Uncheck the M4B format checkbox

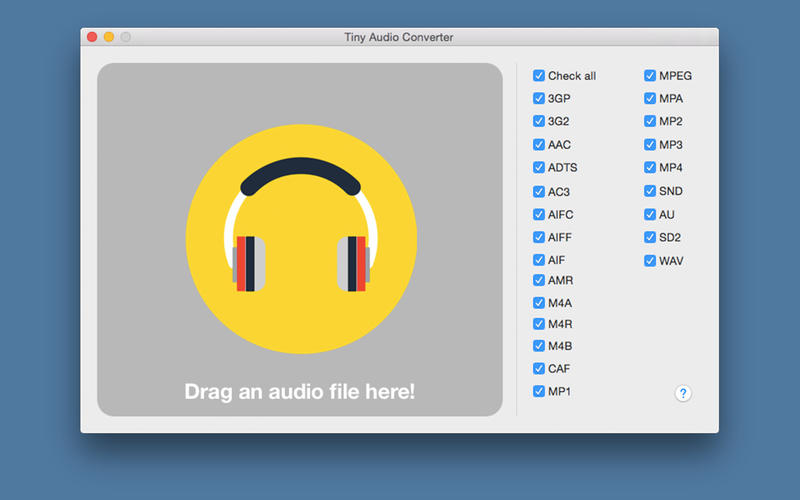pyautogui.click(x=539, y=345)
